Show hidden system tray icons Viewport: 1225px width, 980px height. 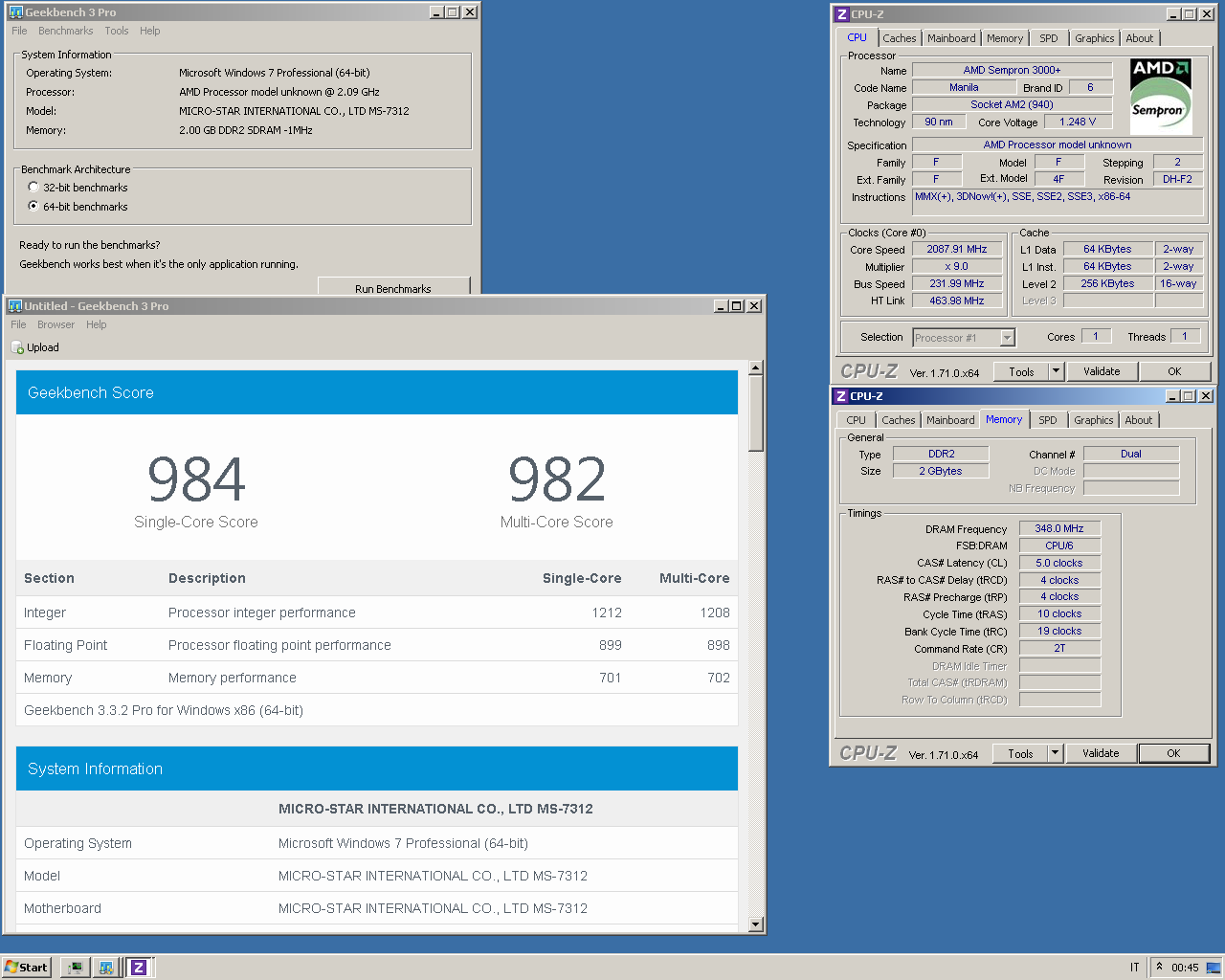click(x=1160, y=967)
